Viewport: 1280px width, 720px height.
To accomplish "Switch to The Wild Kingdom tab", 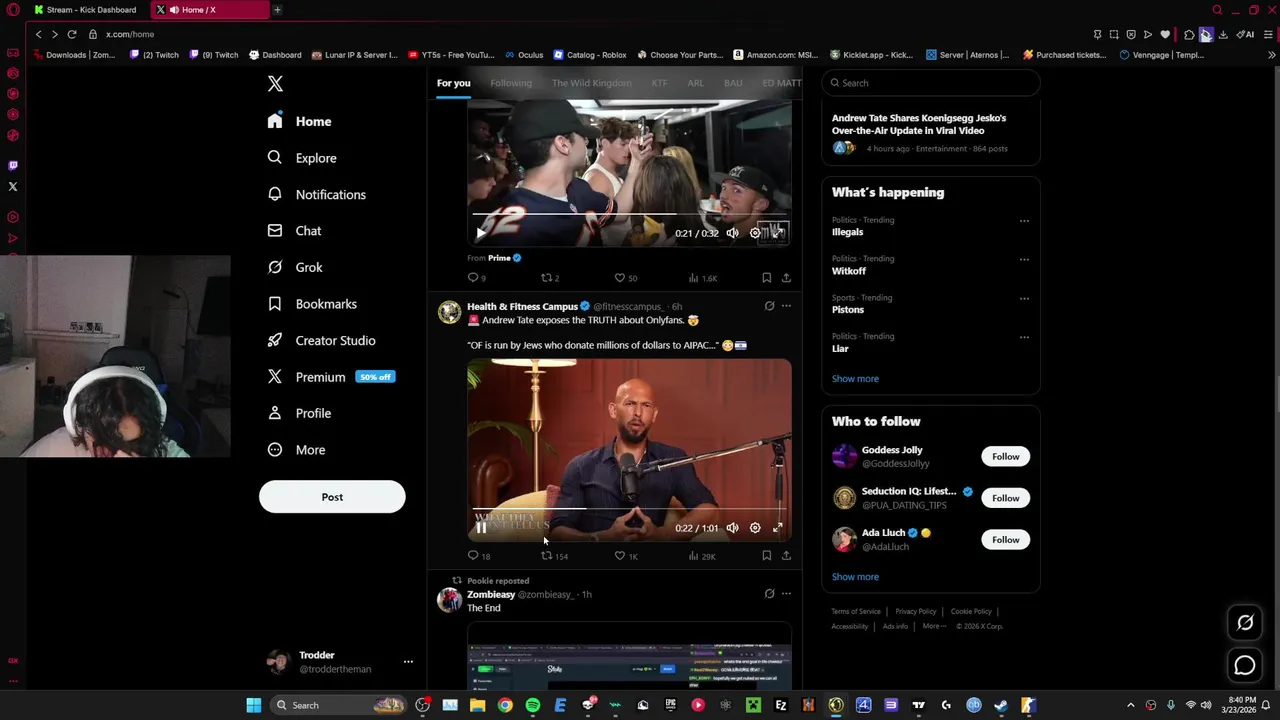I will point(591,83).
